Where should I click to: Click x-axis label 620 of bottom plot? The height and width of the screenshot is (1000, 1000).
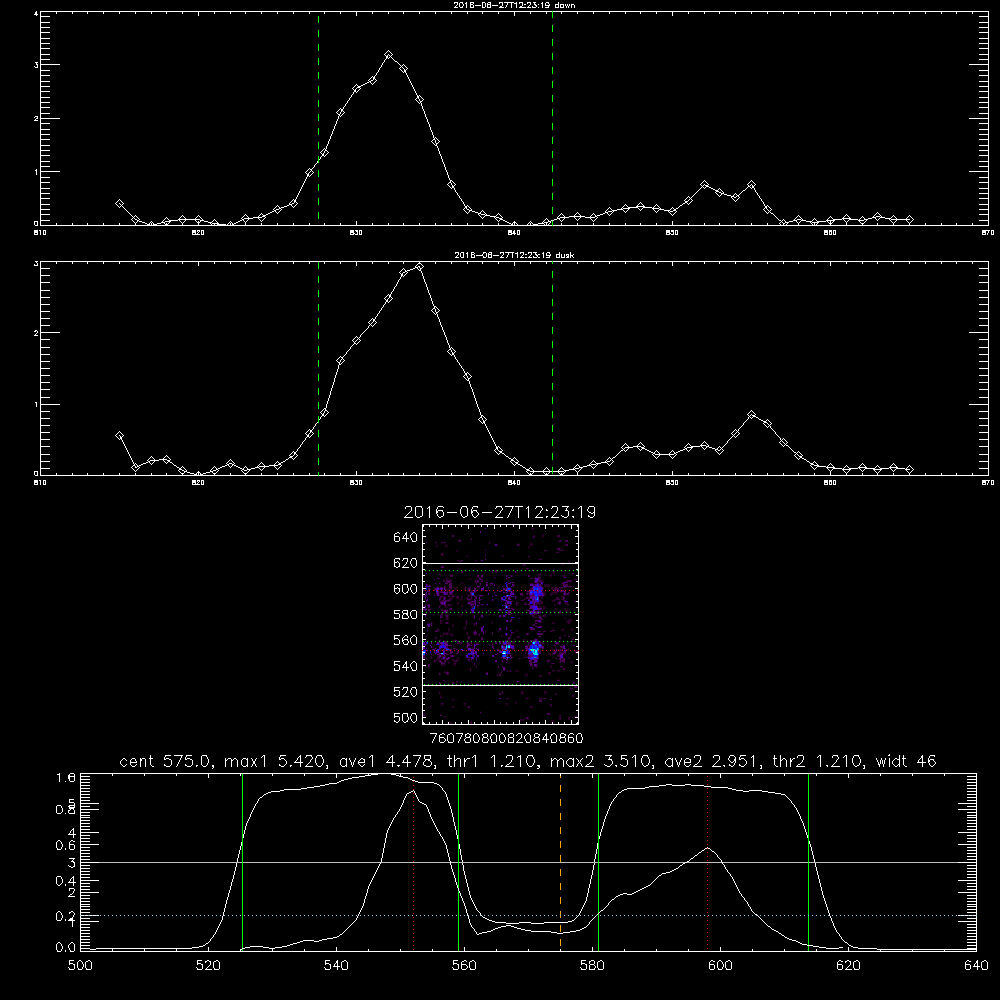pos(848,966)
